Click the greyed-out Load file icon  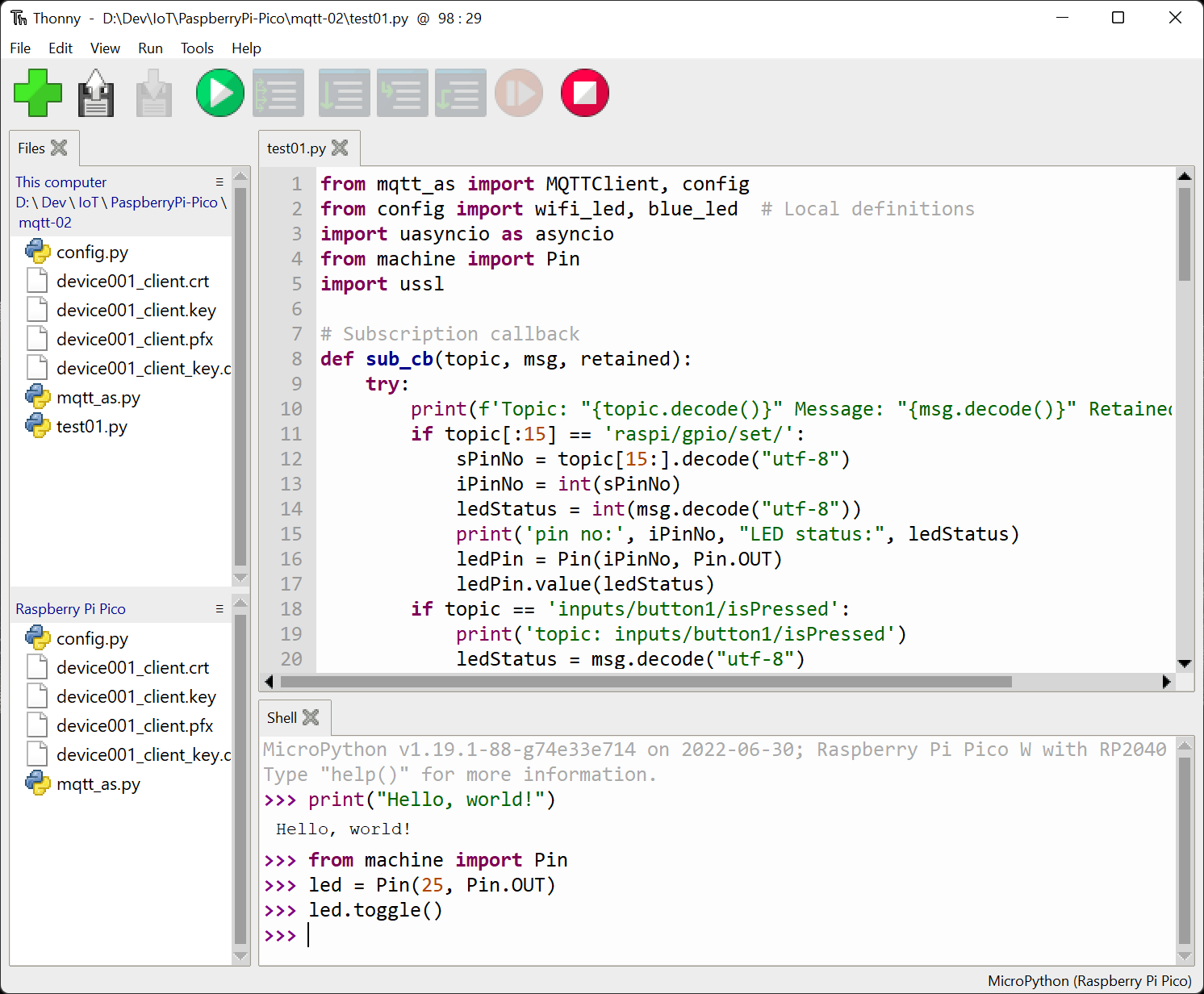[154, 93]
